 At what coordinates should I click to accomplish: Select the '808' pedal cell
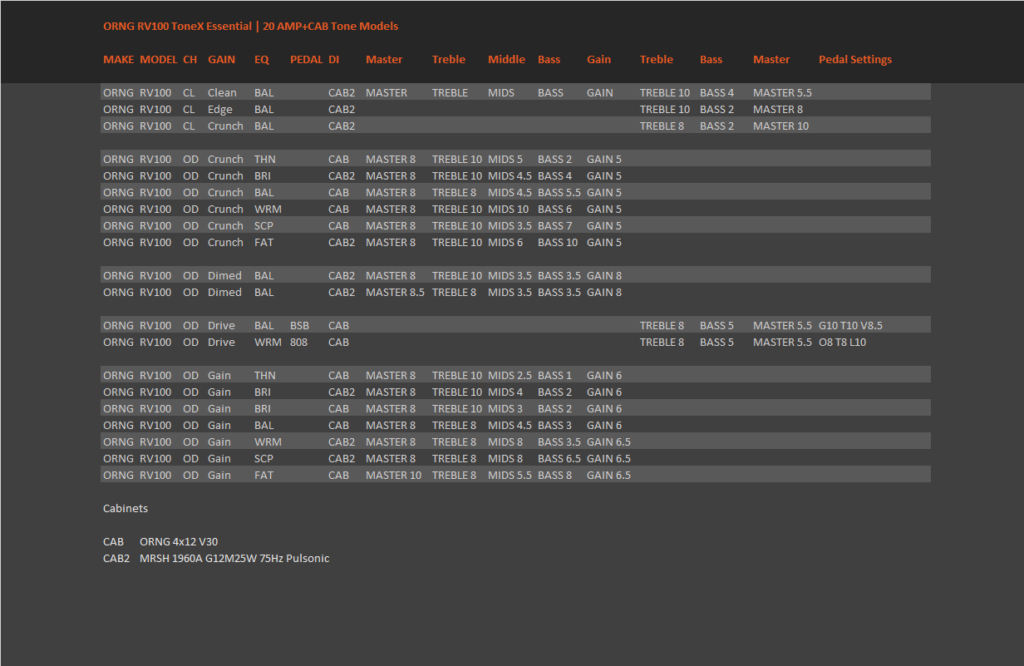[x=298, y=343]
